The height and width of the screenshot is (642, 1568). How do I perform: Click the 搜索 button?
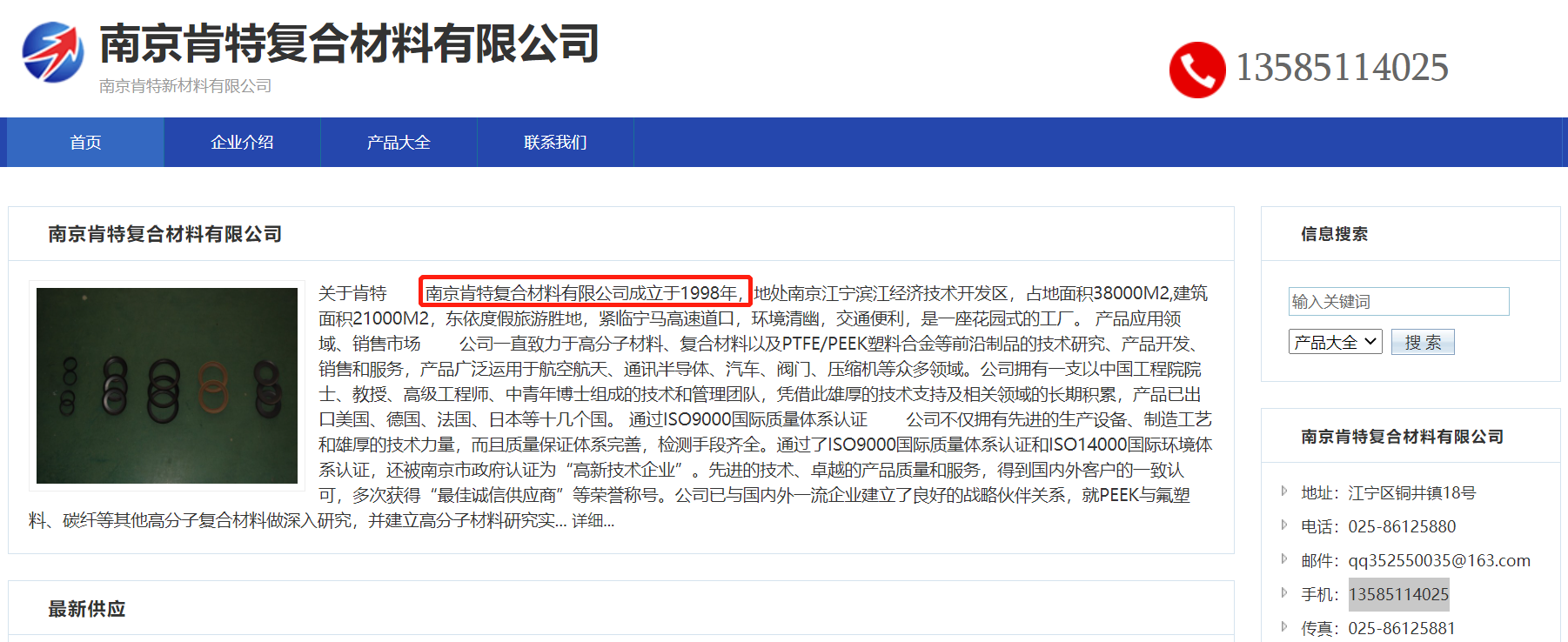tap(1423, 342)
